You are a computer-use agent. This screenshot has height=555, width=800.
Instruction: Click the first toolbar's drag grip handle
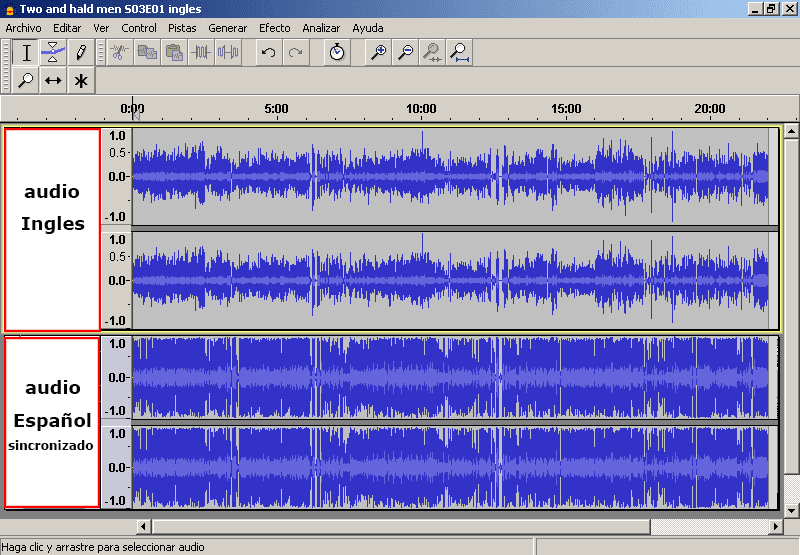click(6, 66)
